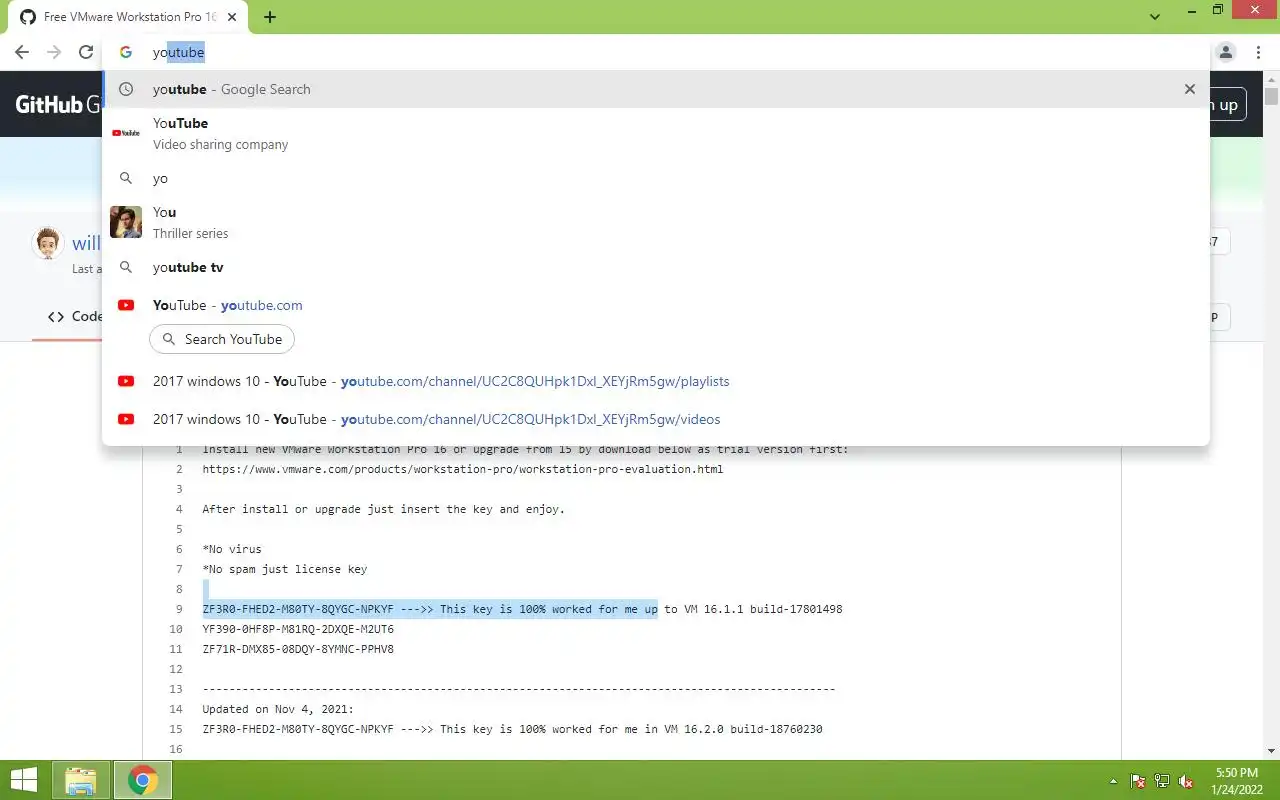Open the 'YouTube - youtube.com' suggestion

pos(656,305)
